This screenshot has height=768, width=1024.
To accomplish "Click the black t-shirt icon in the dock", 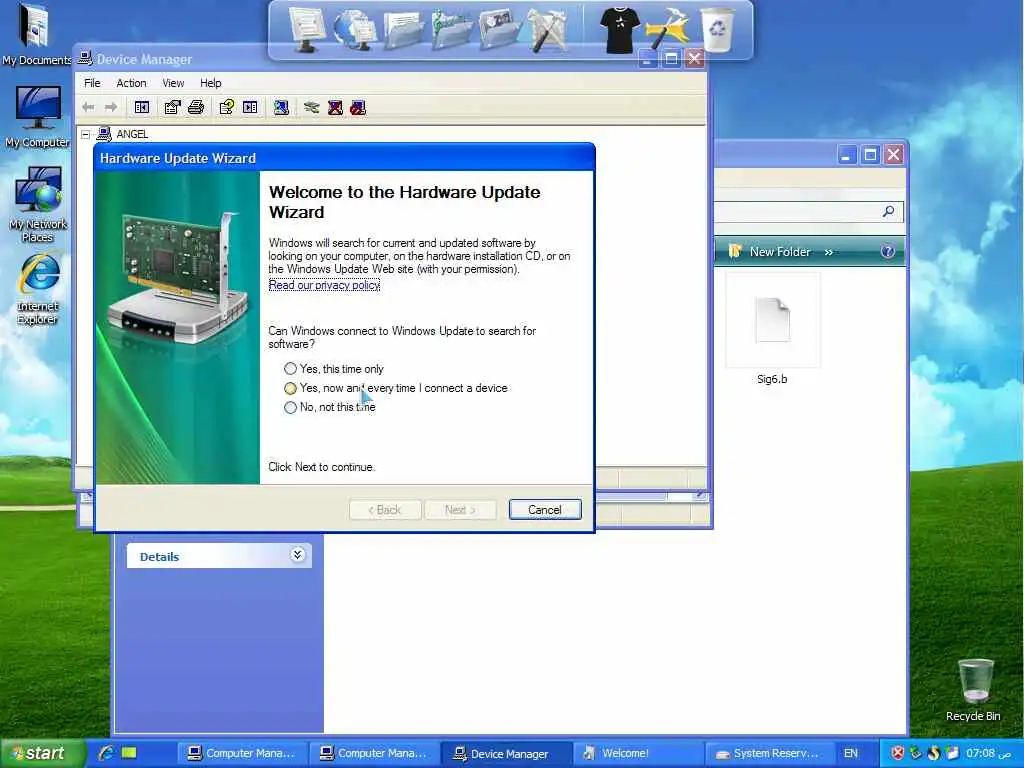I will (x=618, y=30).
